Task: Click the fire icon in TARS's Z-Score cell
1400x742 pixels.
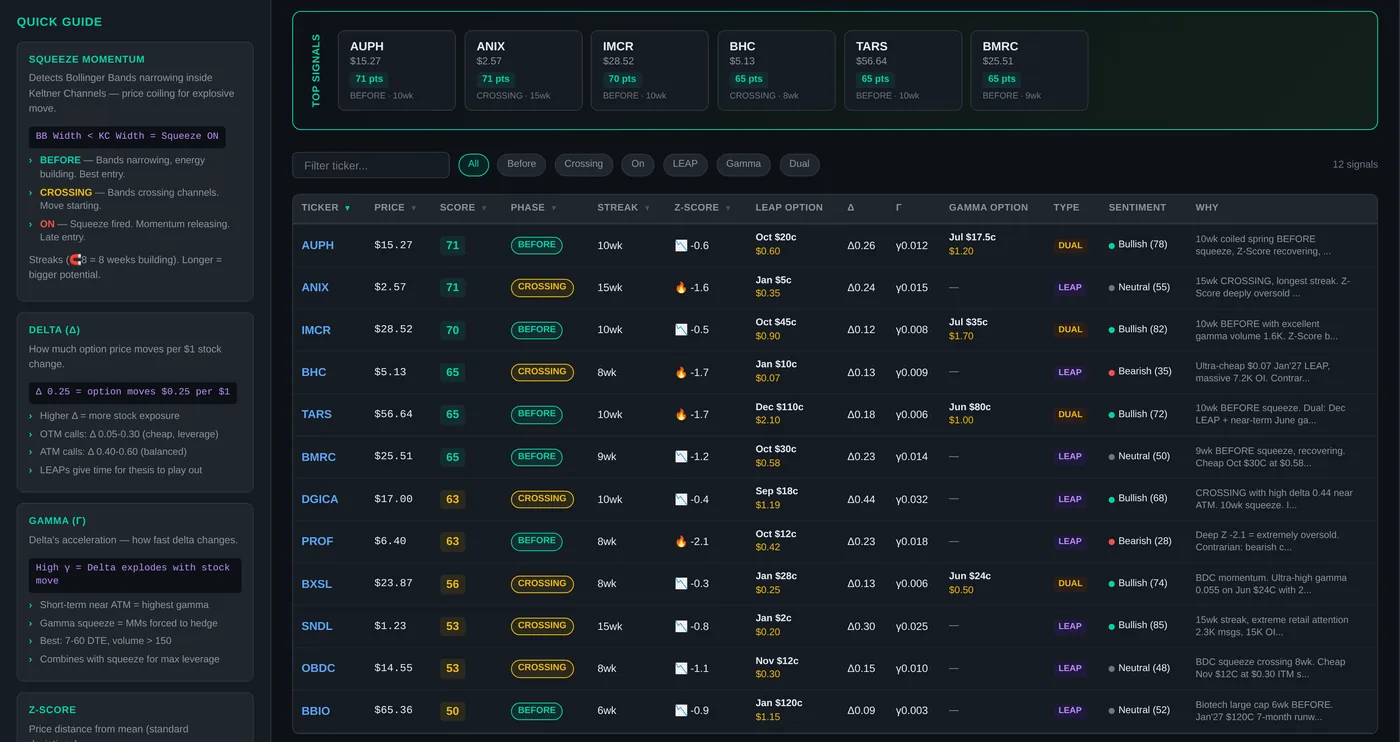Action: (681, 414)
